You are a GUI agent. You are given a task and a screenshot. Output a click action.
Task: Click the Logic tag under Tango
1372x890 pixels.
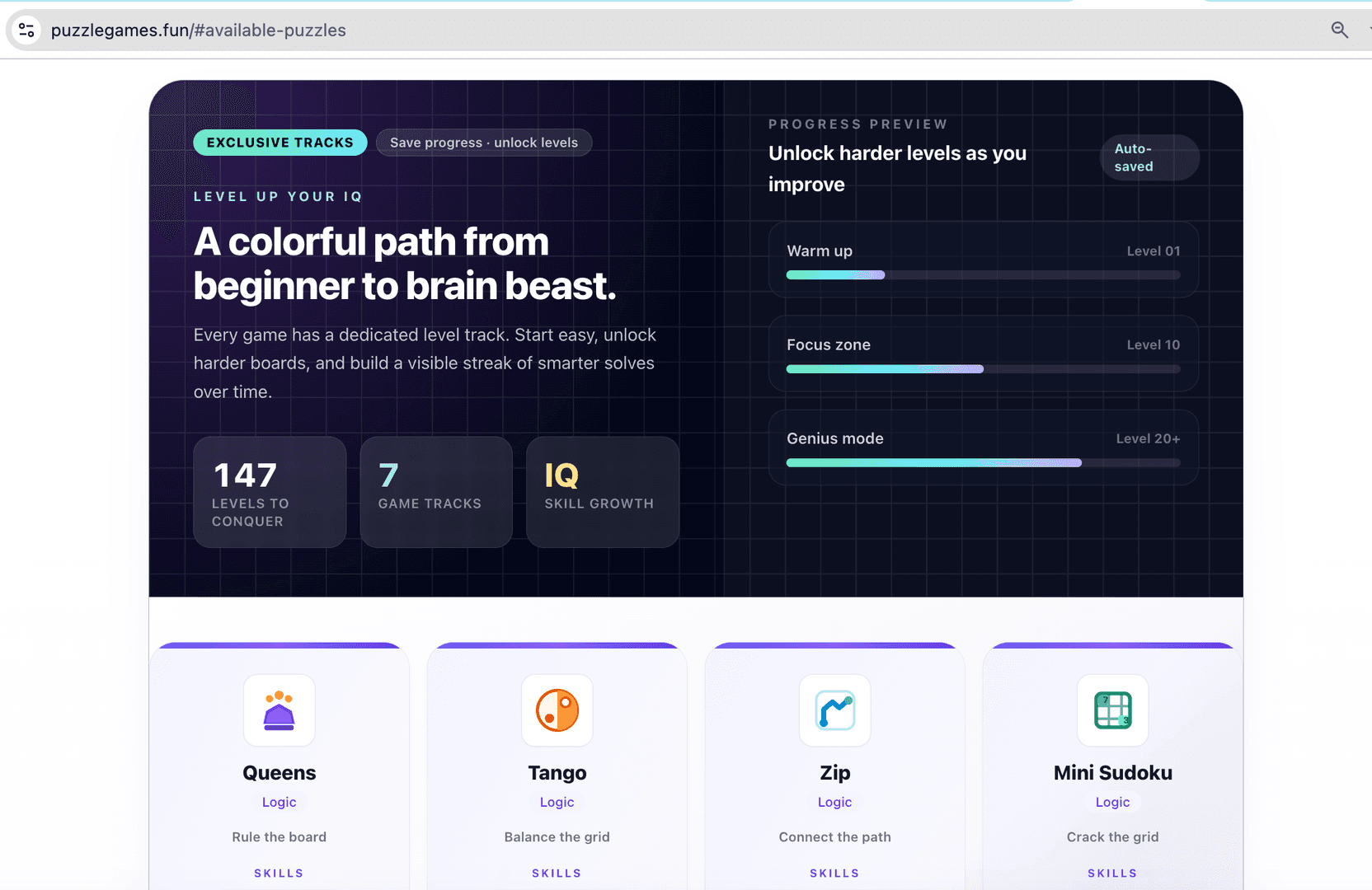557,803
